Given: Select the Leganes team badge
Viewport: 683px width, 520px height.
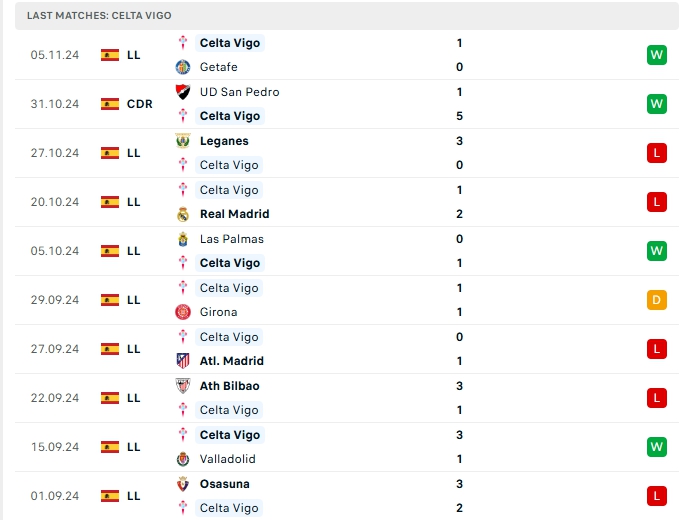Looking at the screenshot, I should (182, 141).
